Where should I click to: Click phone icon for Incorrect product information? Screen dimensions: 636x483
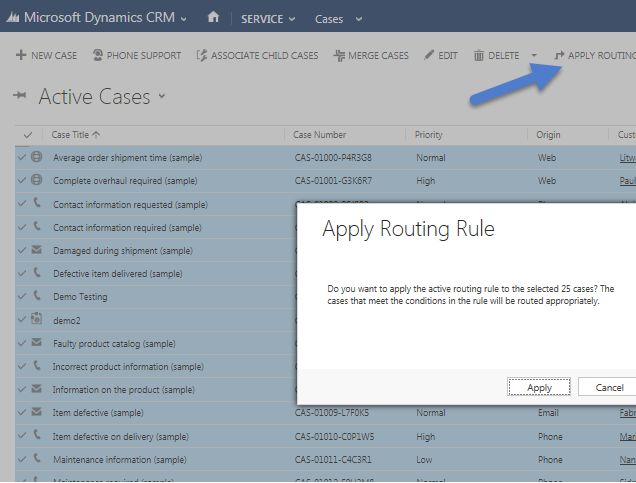pyautogui.click(x=37, y=365)
